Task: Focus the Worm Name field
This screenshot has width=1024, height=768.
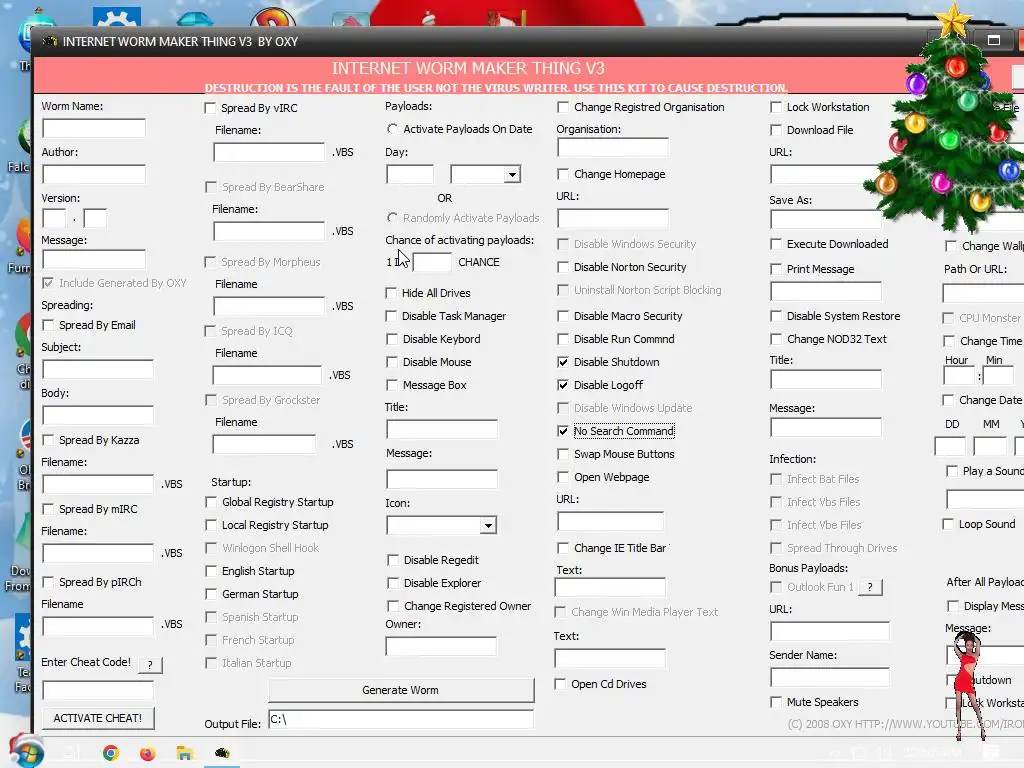Action: click(94, 128)
